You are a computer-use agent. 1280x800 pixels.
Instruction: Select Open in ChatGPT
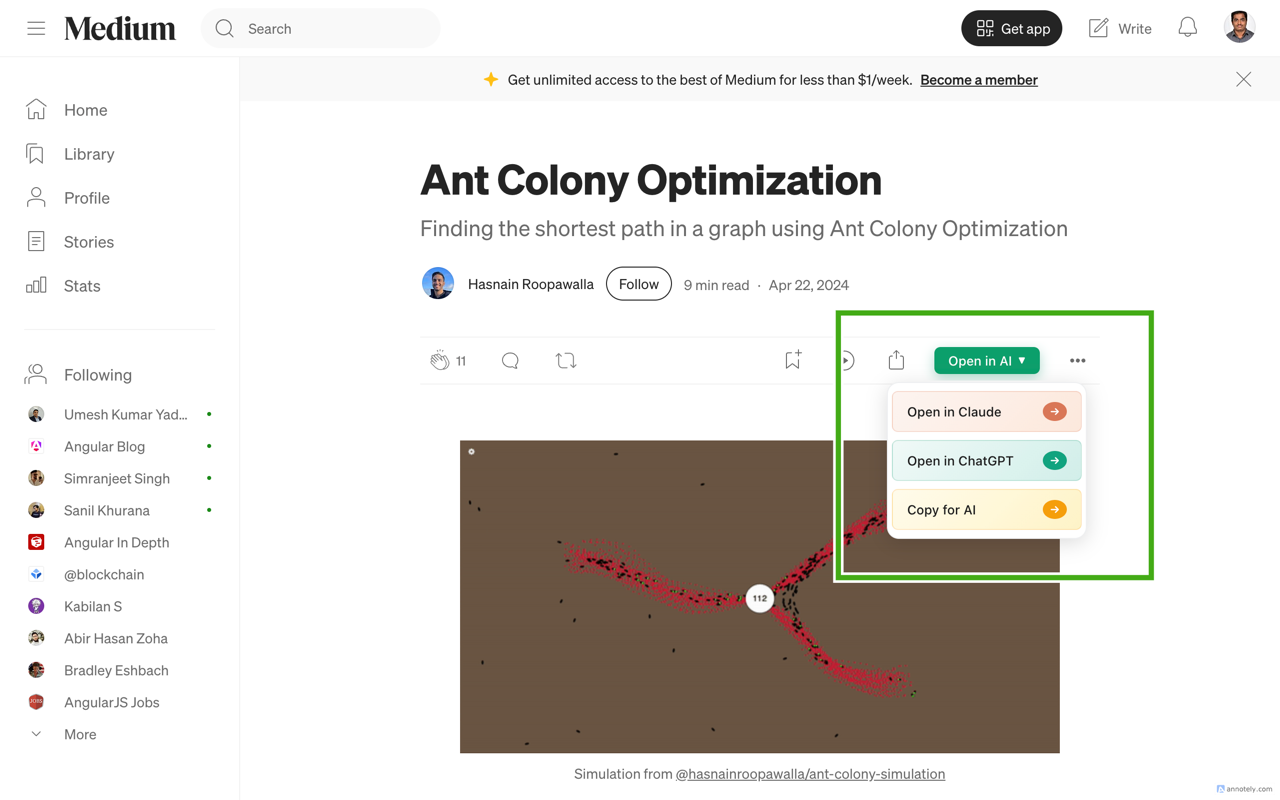click(986, 461)
